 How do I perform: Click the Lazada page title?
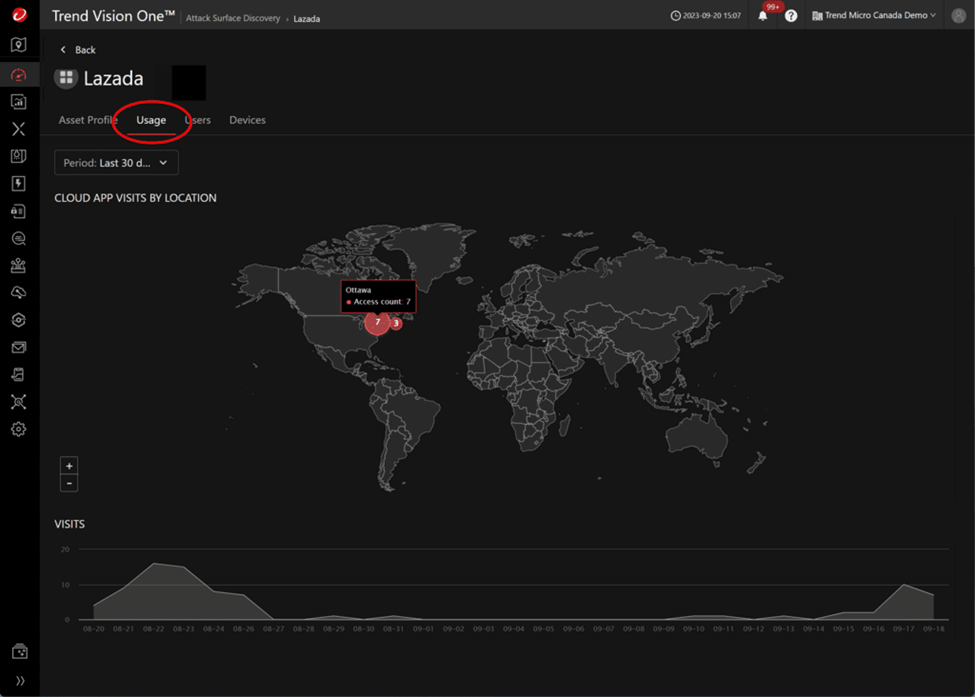click(x=113, y=78)
